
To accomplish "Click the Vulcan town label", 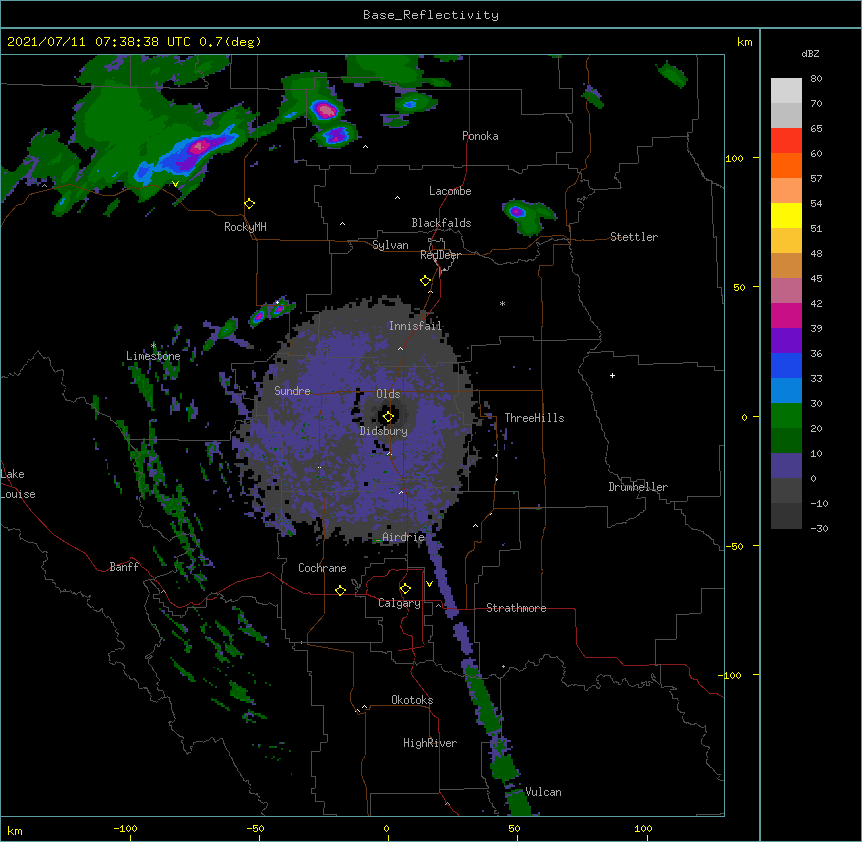I will [543, 792].
